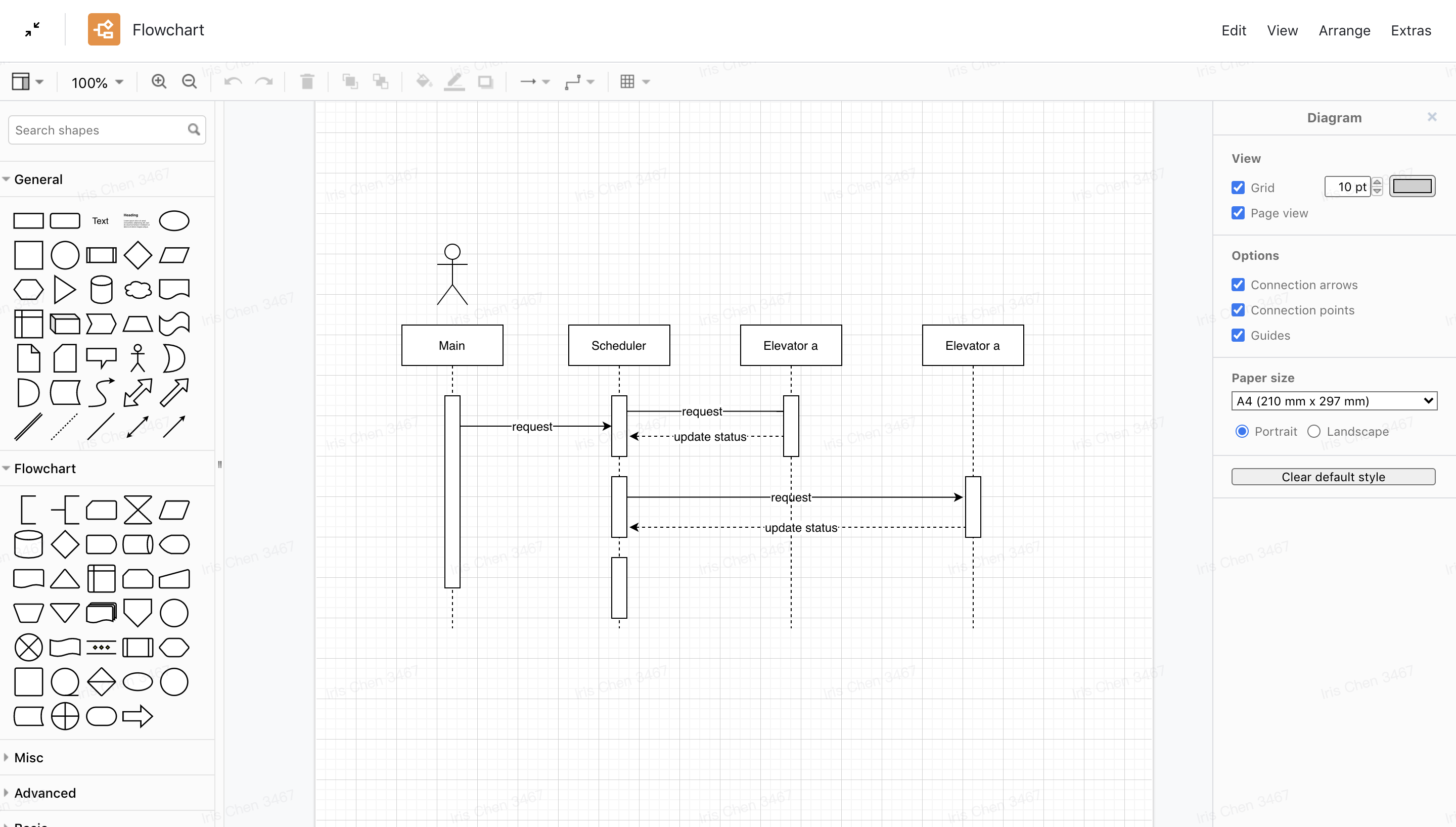Open the grid color swatch

1413,187
